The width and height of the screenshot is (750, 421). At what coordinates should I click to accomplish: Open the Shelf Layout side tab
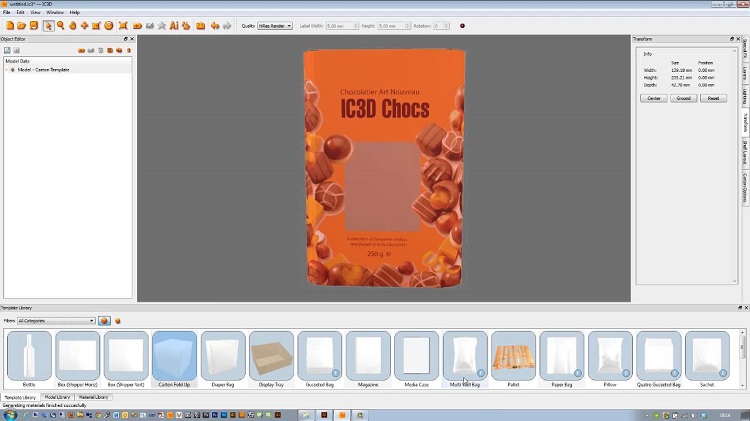745,153
